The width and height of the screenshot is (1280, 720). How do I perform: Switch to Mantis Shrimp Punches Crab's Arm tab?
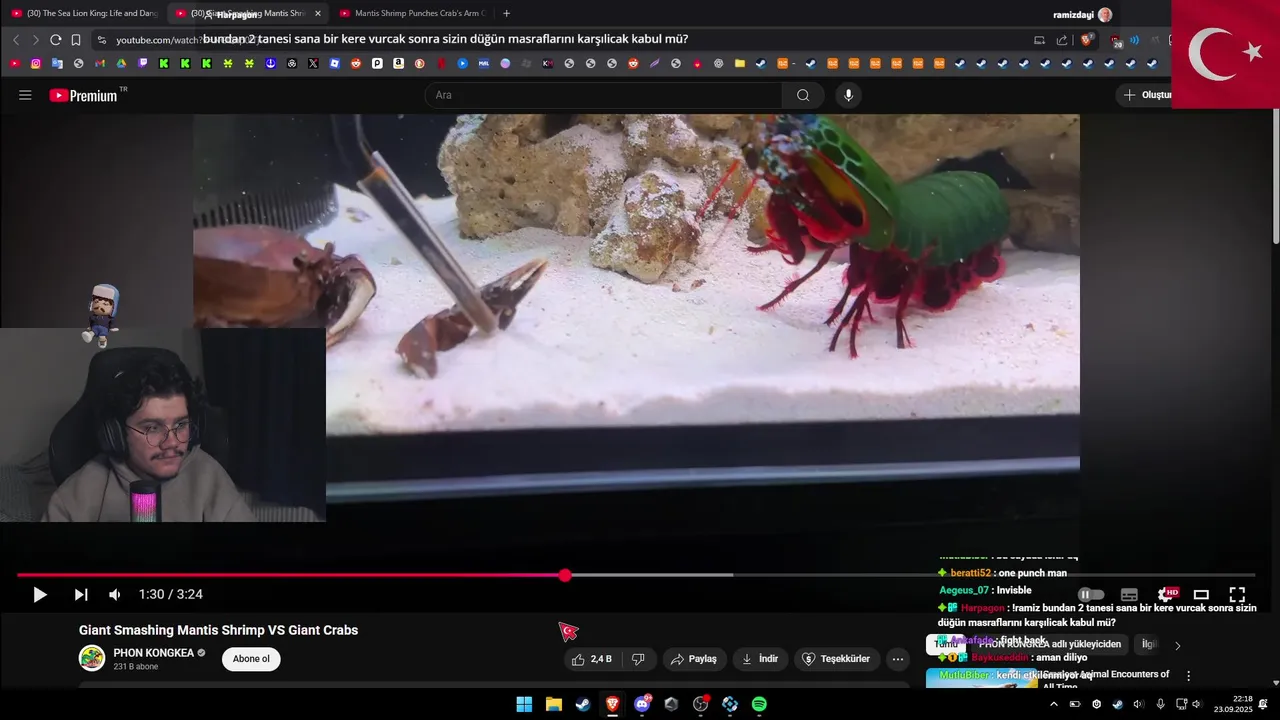pyautogui.click(x=412, y=13)
